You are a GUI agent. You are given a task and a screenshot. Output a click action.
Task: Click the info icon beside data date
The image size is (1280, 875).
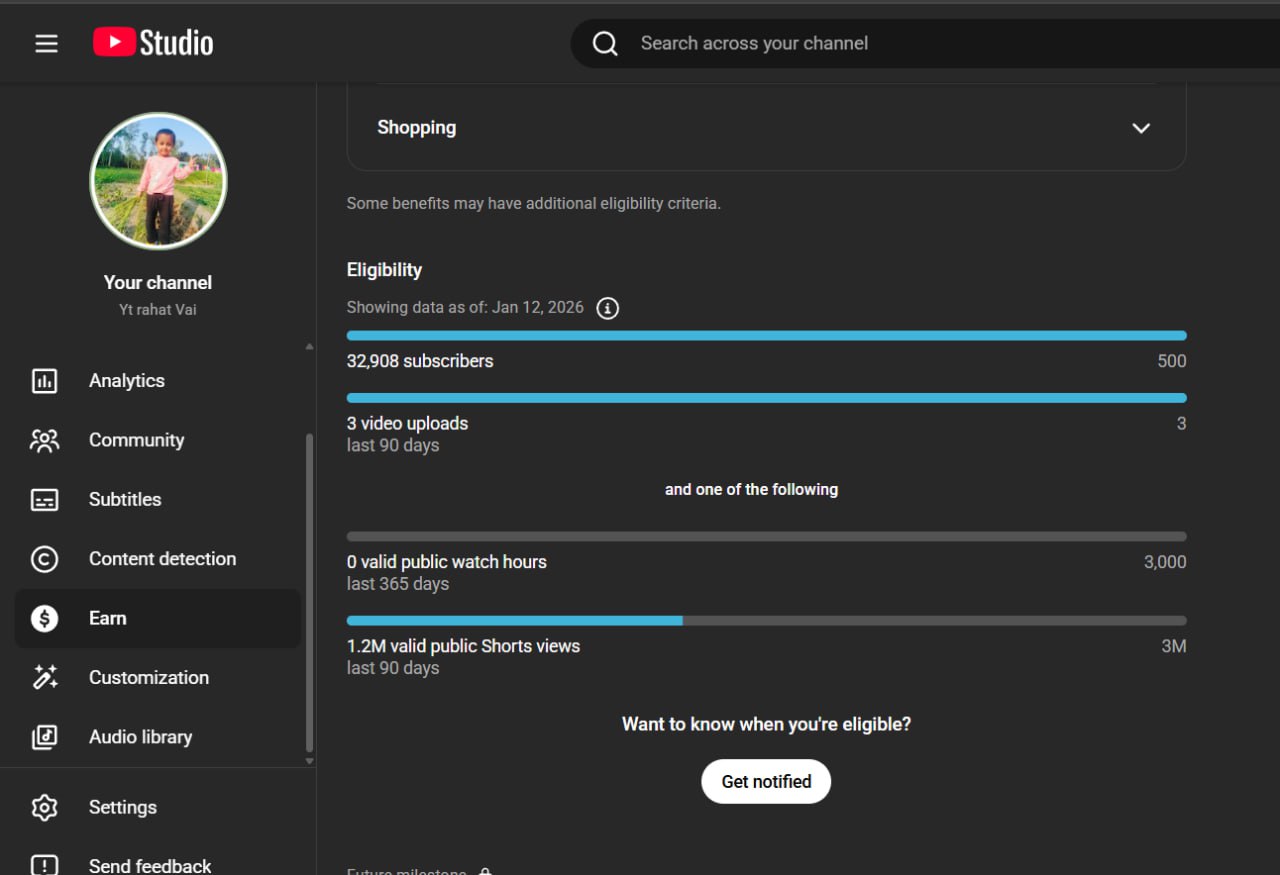tap(607, 308)
